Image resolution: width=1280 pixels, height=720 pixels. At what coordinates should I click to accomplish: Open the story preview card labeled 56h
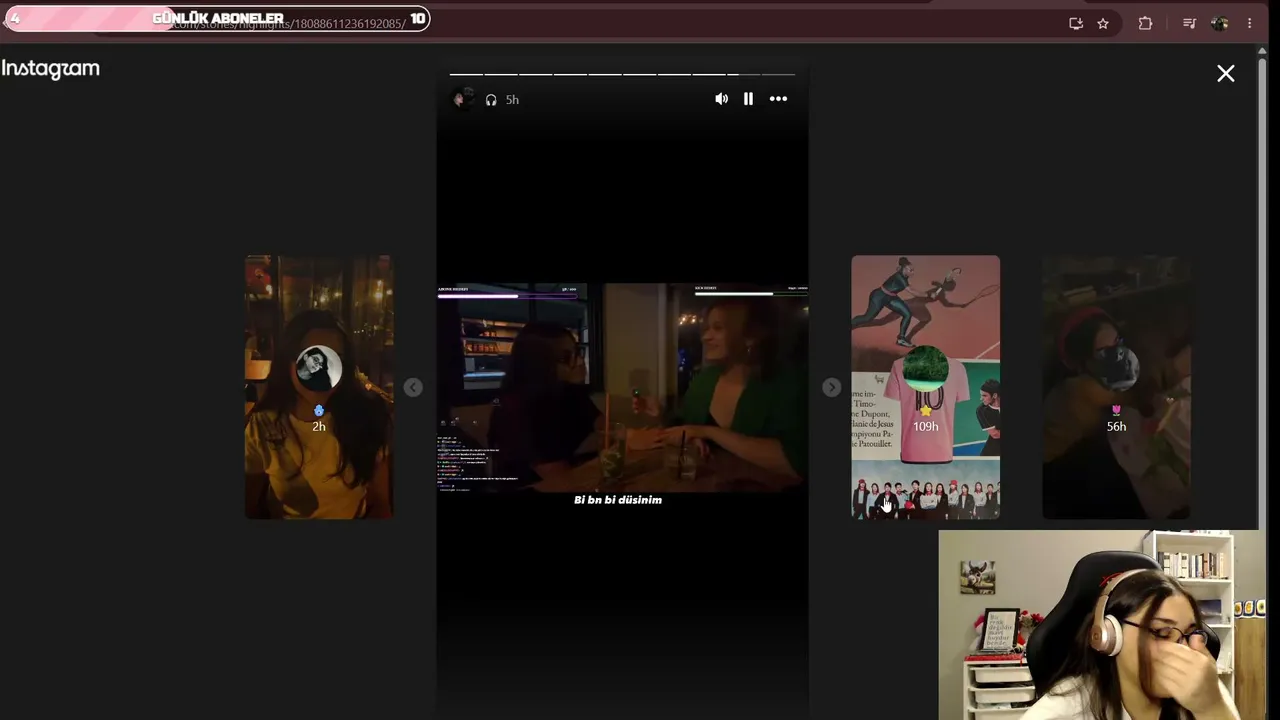(x=1116, y=387)
